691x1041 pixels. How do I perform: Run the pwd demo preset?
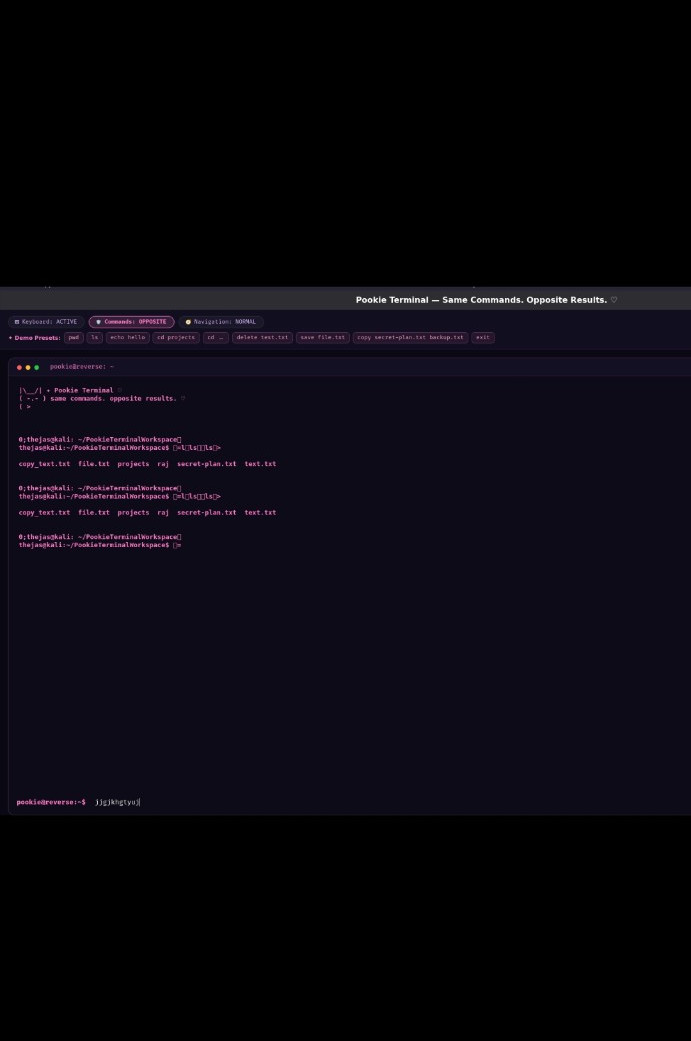[74, 337]
